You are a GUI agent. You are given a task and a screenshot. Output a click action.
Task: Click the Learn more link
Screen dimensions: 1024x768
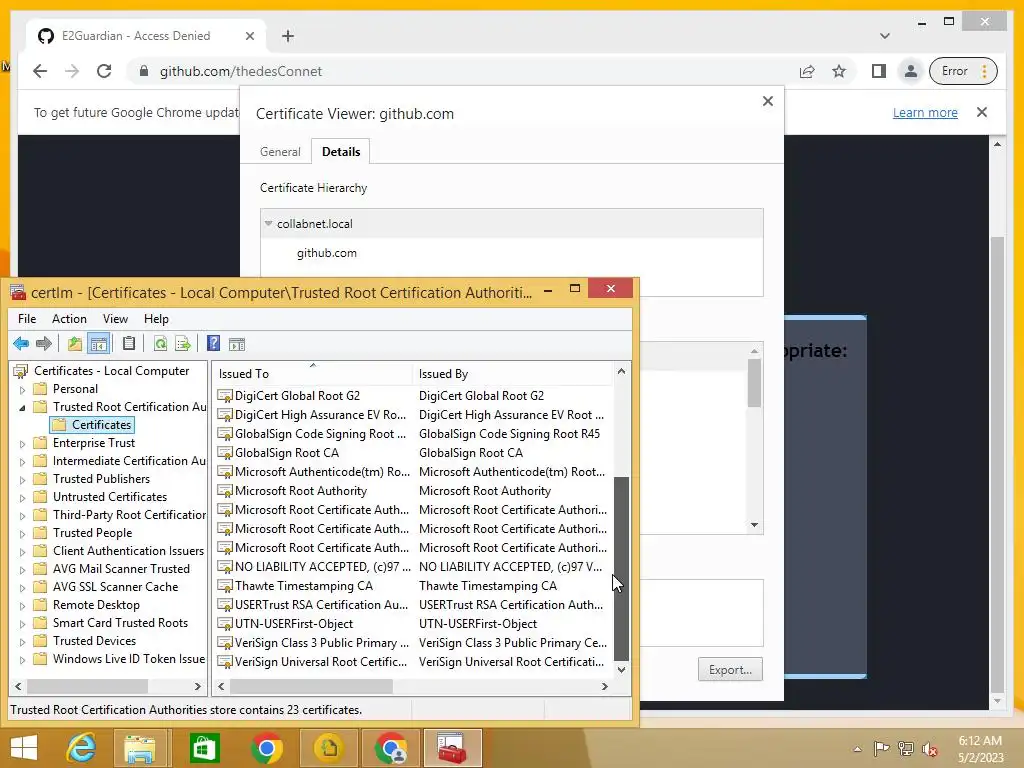(925, 112)
